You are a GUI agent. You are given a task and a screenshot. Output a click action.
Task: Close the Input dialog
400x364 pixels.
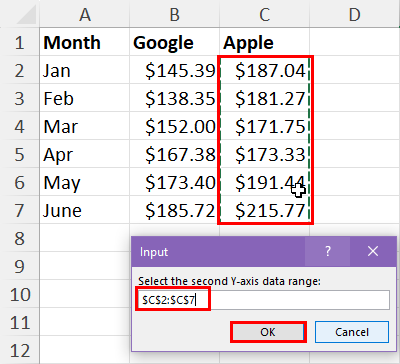tap(373, 251)
